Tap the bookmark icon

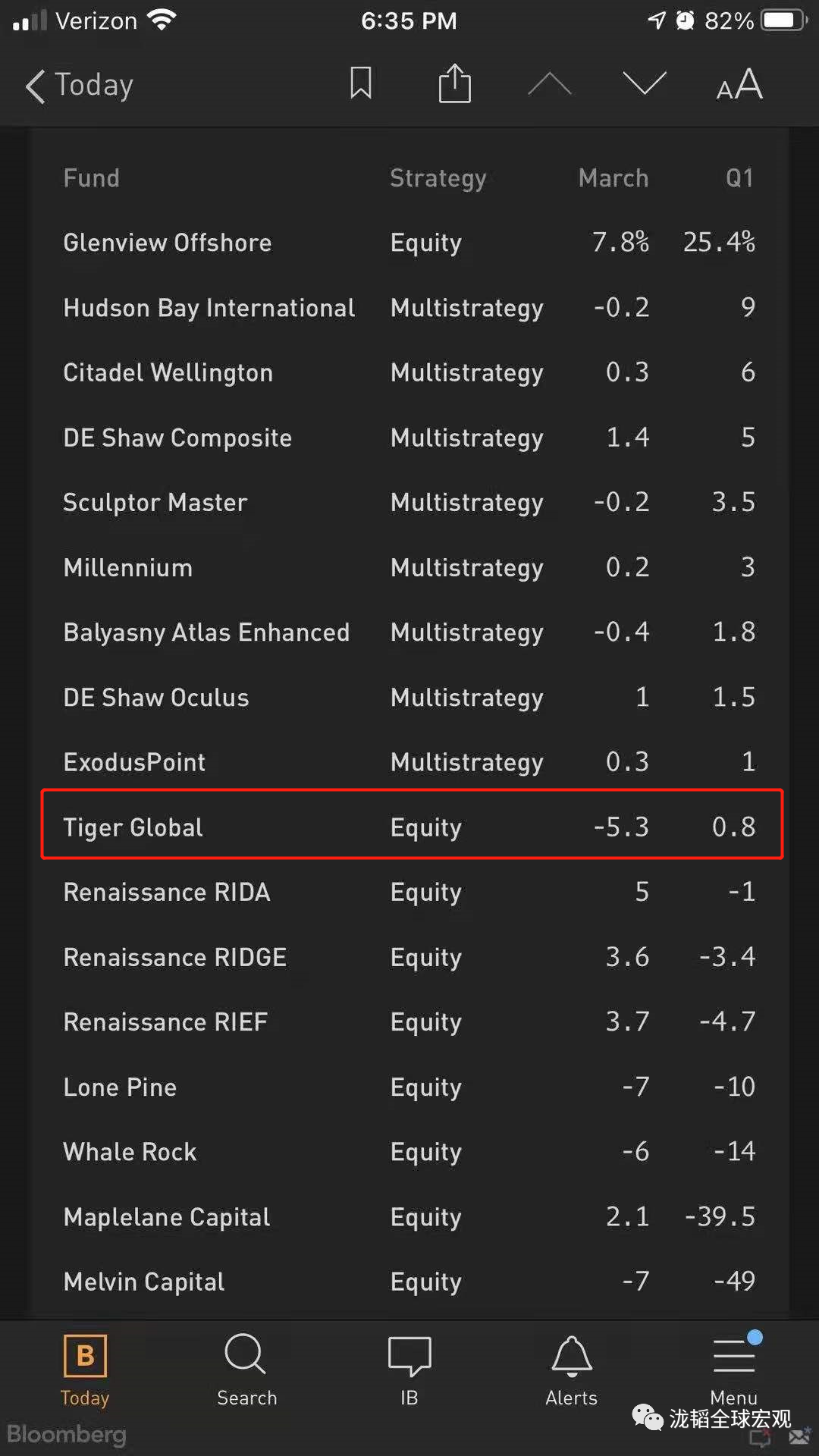coord(361,83)
